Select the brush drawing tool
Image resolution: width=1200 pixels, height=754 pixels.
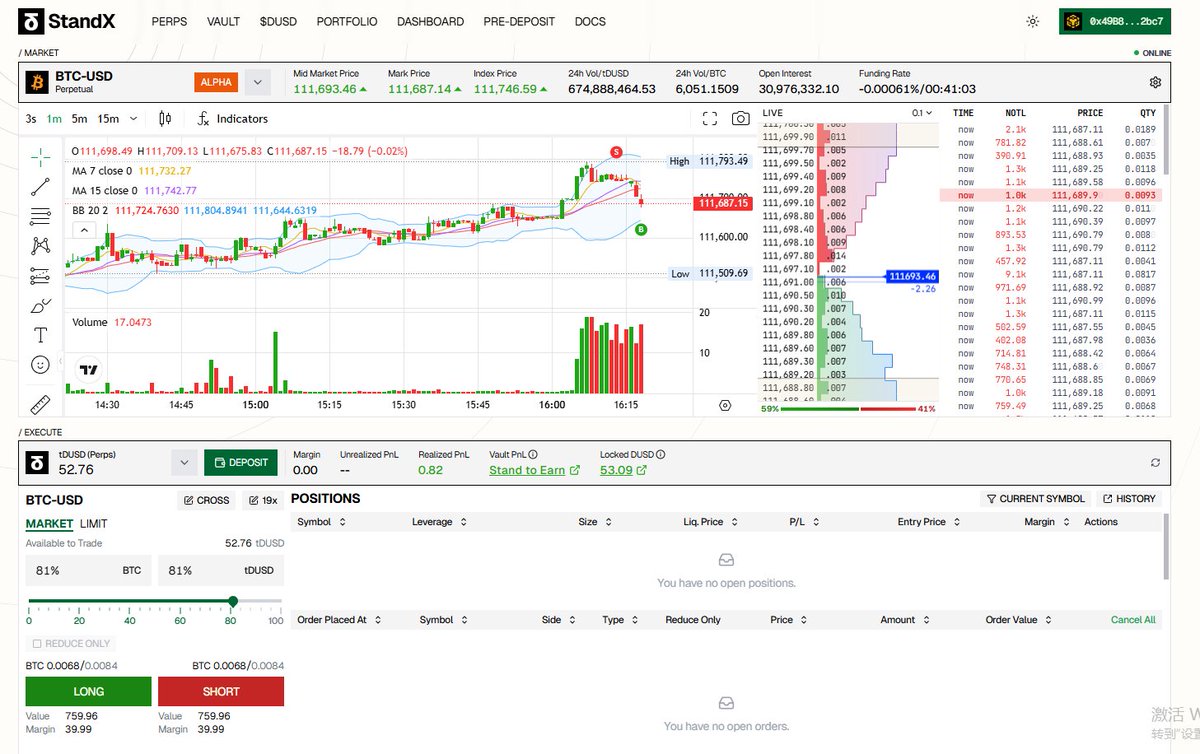pos(40,305)
